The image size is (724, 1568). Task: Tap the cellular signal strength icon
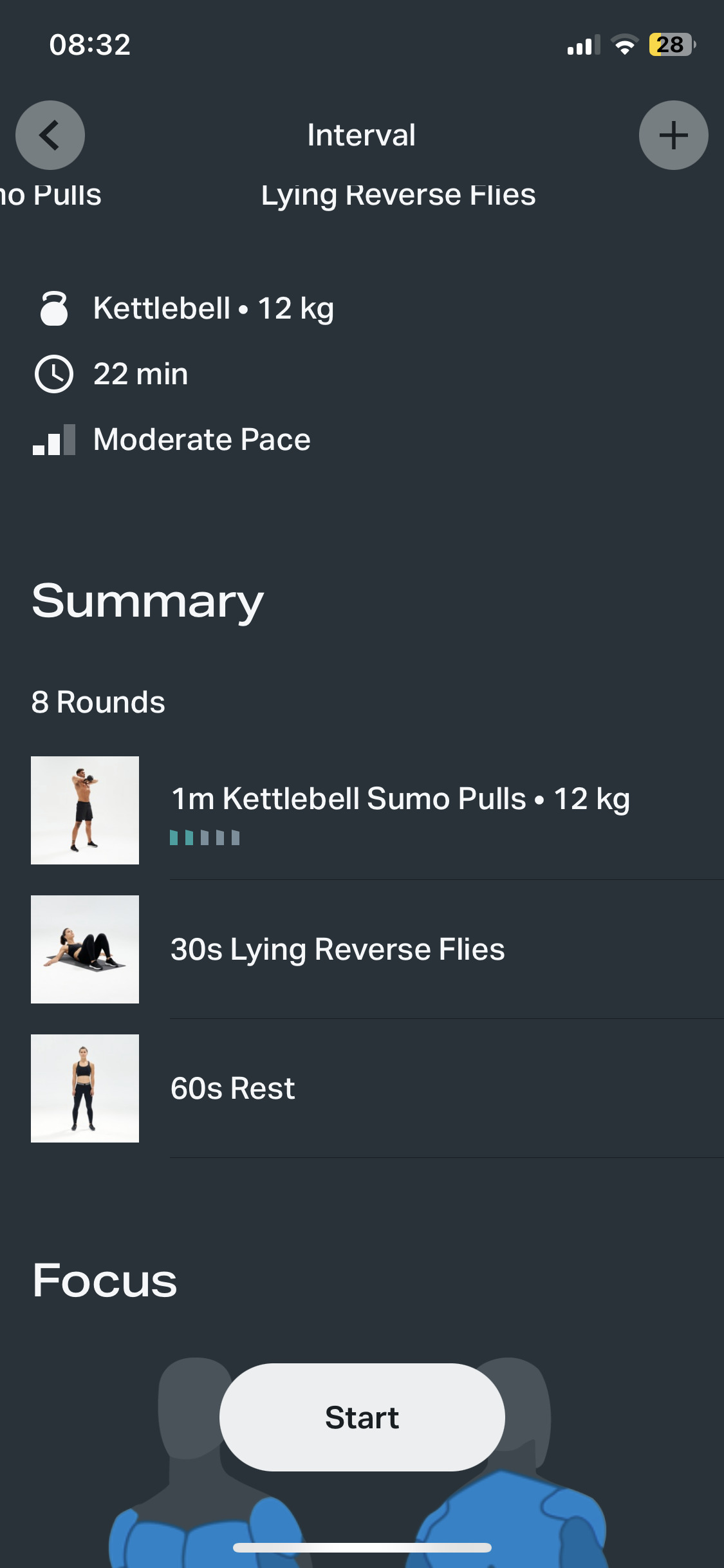583,45
